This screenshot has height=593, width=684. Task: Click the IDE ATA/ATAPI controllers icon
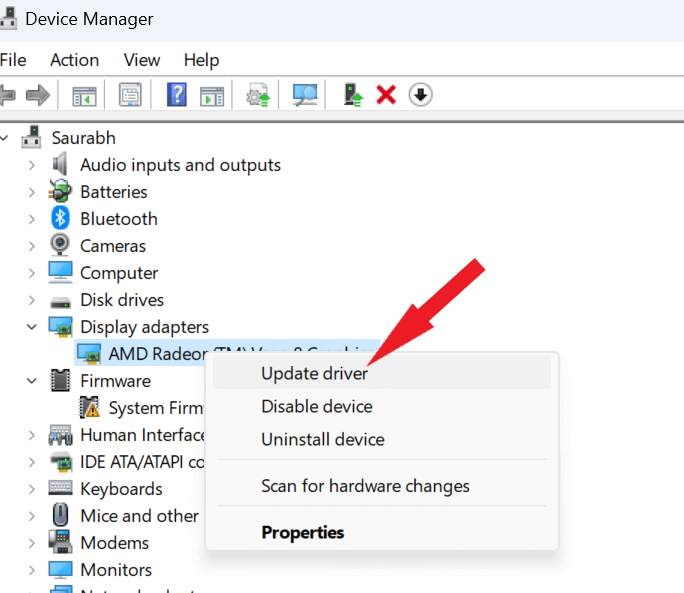[60, 462]
